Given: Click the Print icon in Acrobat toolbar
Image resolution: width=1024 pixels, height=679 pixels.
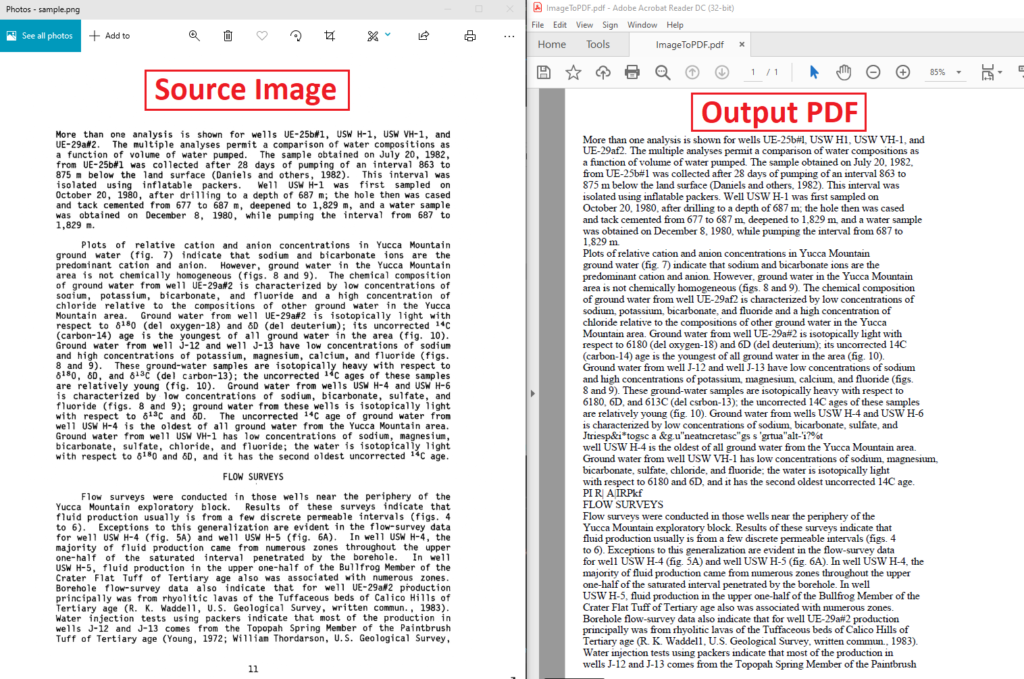Looking at the screenshot, I should (x=631, y=71).
